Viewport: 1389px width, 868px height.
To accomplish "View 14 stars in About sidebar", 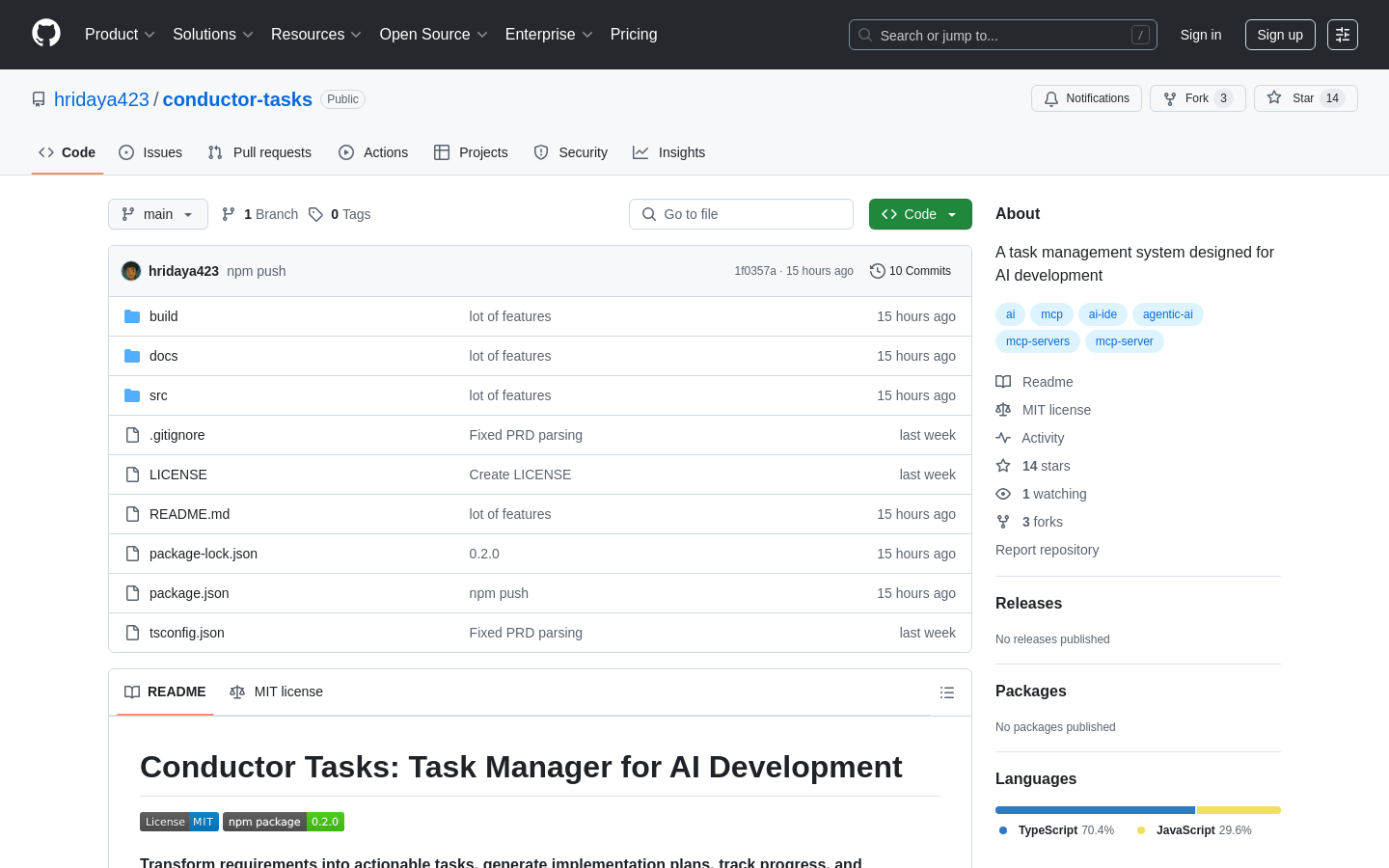I will [1033, 466].
